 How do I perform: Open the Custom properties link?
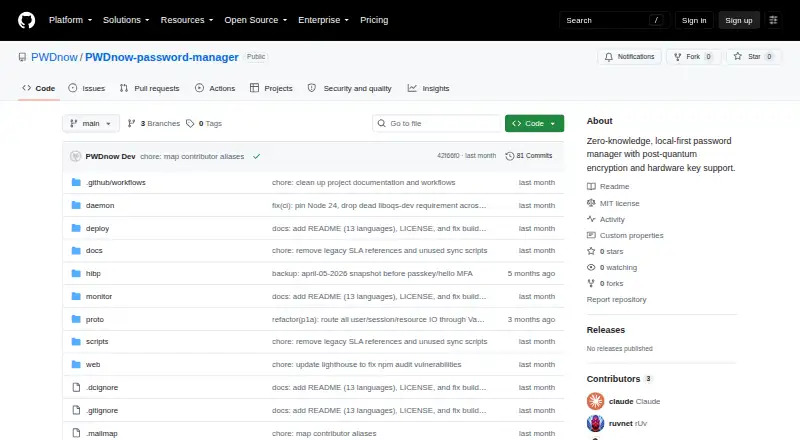(x=626, y=235)
